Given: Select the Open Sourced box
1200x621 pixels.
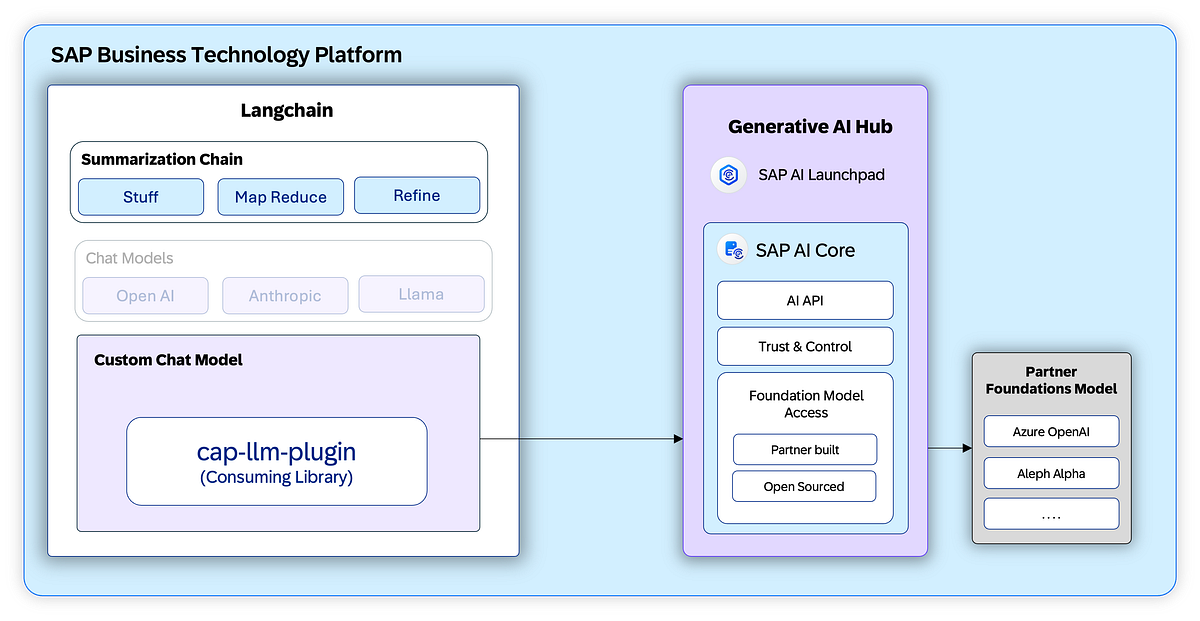Looking at the screenshot, I should pyautogui.click(x=805, y=487).
